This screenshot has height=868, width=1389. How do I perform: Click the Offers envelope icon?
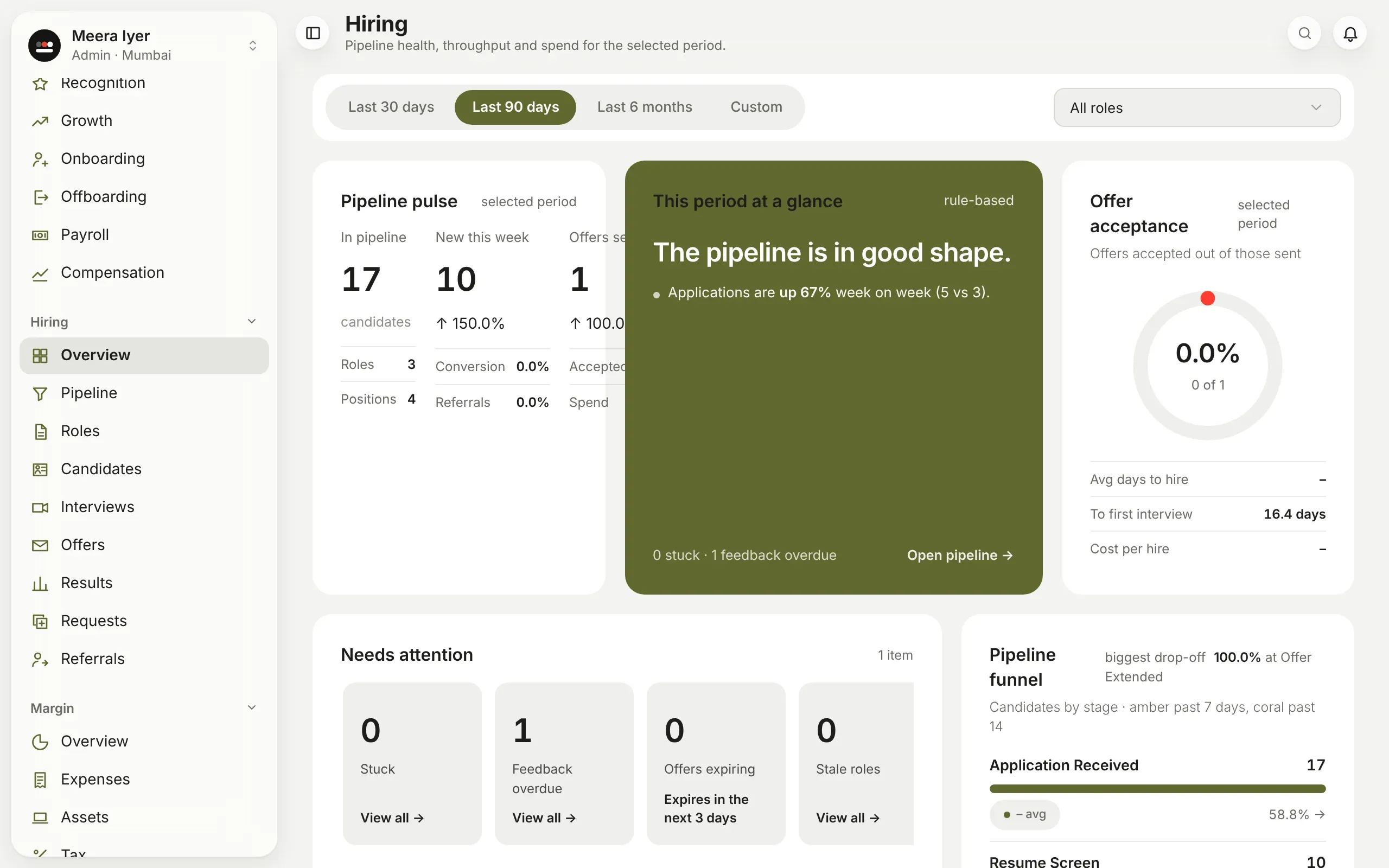pos(40,545)
